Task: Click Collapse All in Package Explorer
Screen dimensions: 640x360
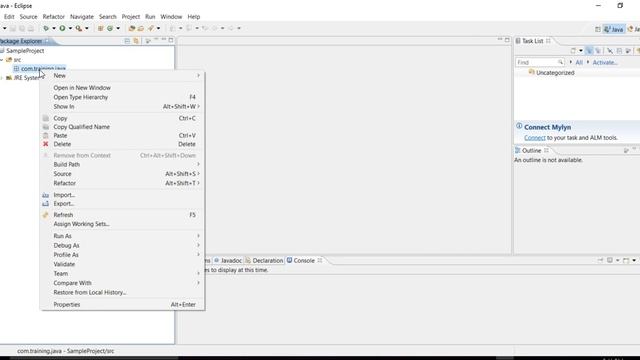Action: (x=127, y=41)
